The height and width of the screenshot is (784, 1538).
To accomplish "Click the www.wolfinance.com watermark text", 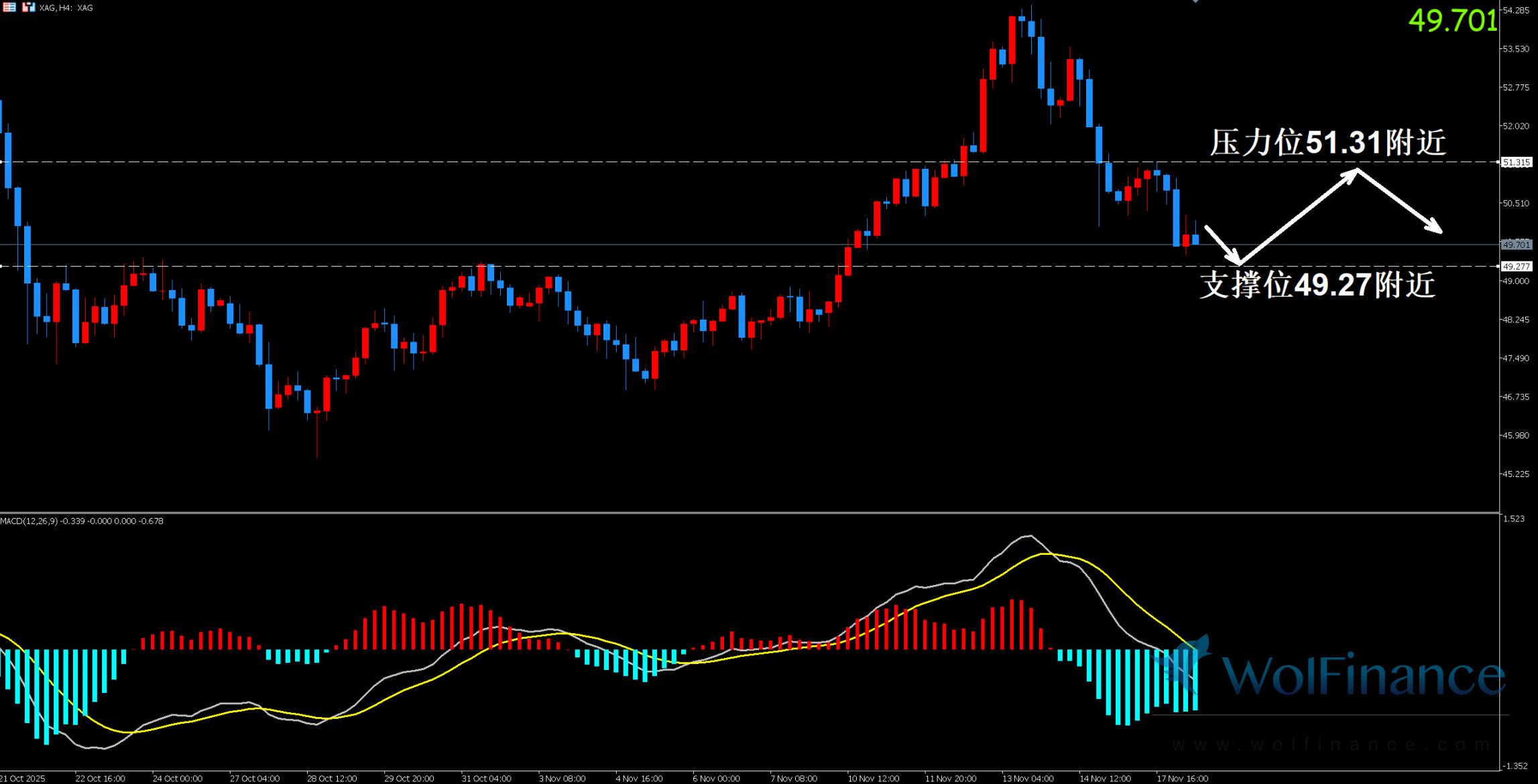I will (1331, 744).
